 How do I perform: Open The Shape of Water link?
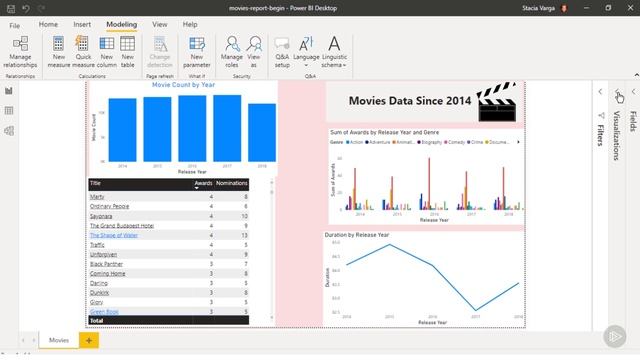(114, 235)
